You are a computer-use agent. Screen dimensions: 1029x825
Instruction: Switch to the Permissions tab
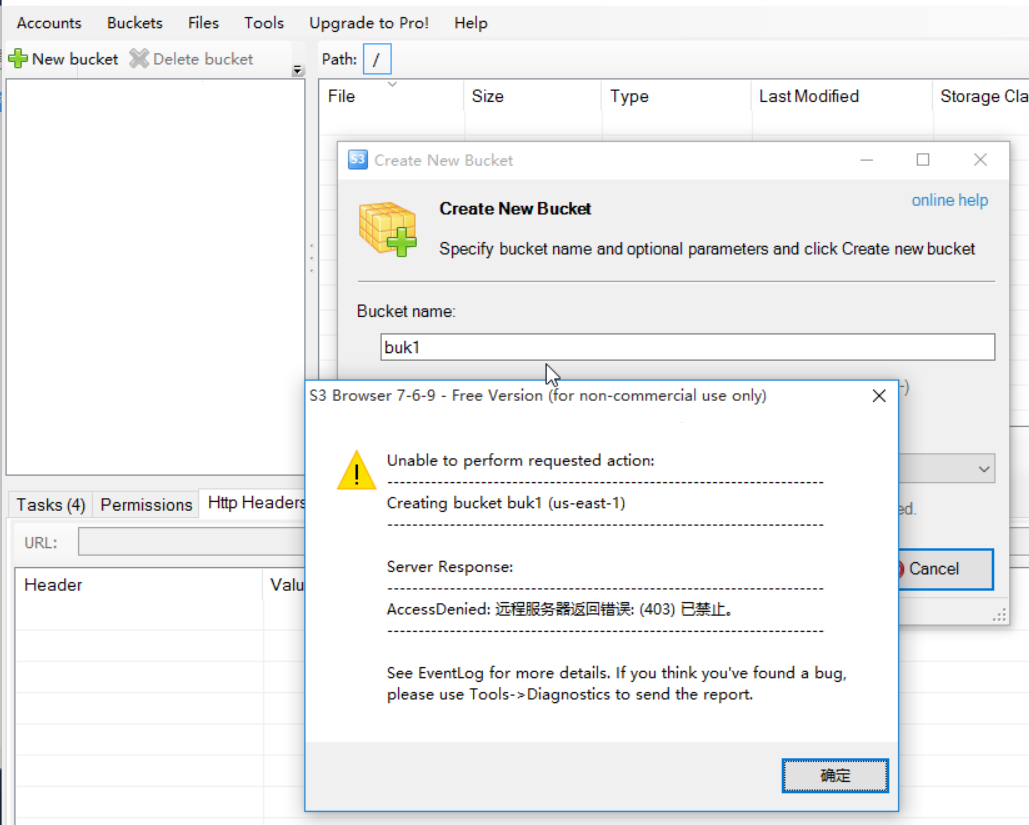click(146, 505)
